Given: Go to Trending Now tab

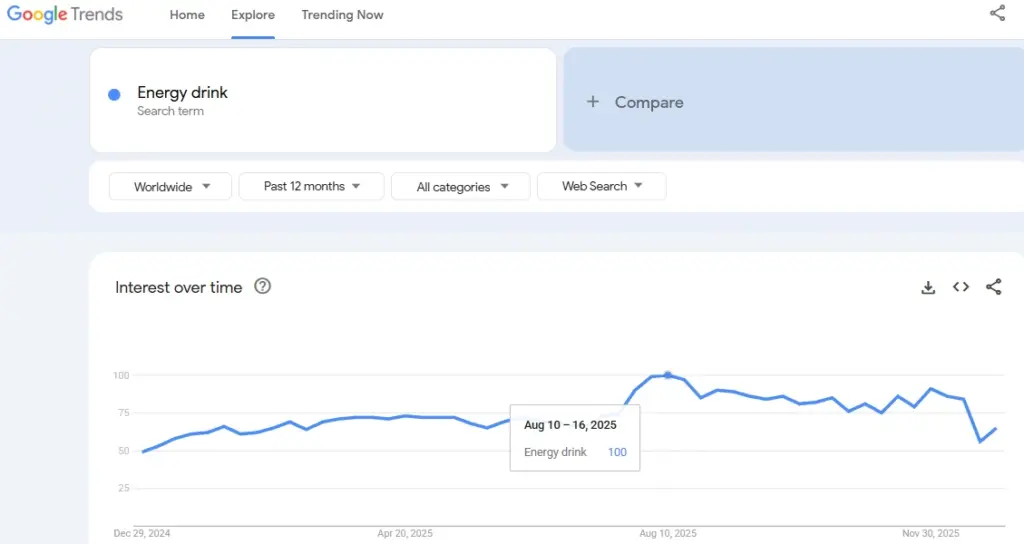Looking at the screenshot, I should pyautogui.click(x=342, y=15).
